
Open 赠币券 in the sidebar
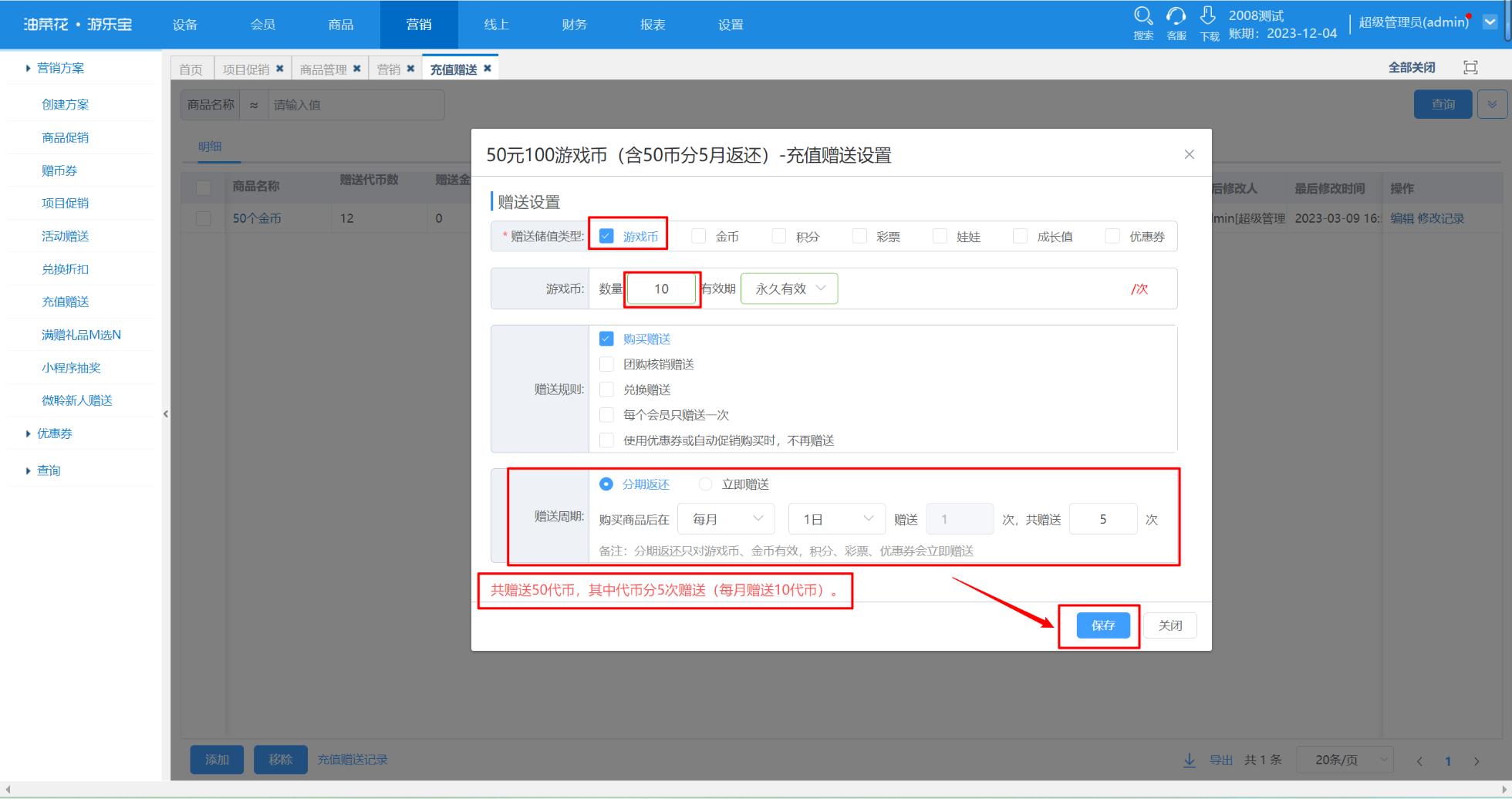59,170
